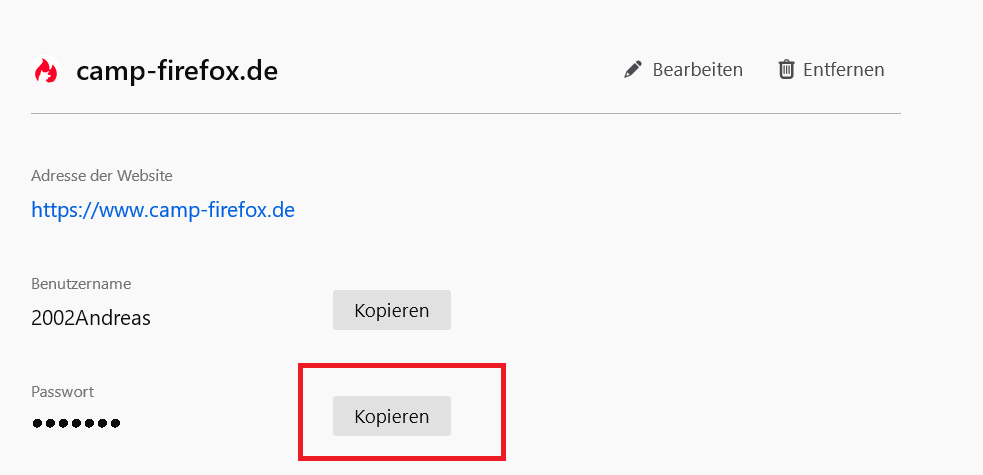Click the Adresse der Website label
The height and width of the screenshot is (475, 983).
click(x=102, y=176)
